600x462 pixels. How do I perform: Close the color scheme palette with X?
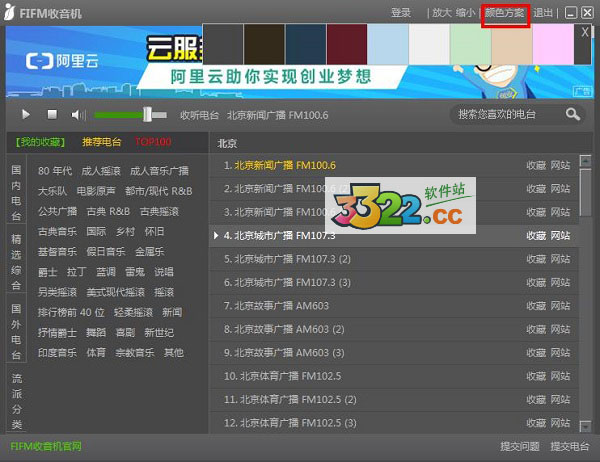(586, 32)
